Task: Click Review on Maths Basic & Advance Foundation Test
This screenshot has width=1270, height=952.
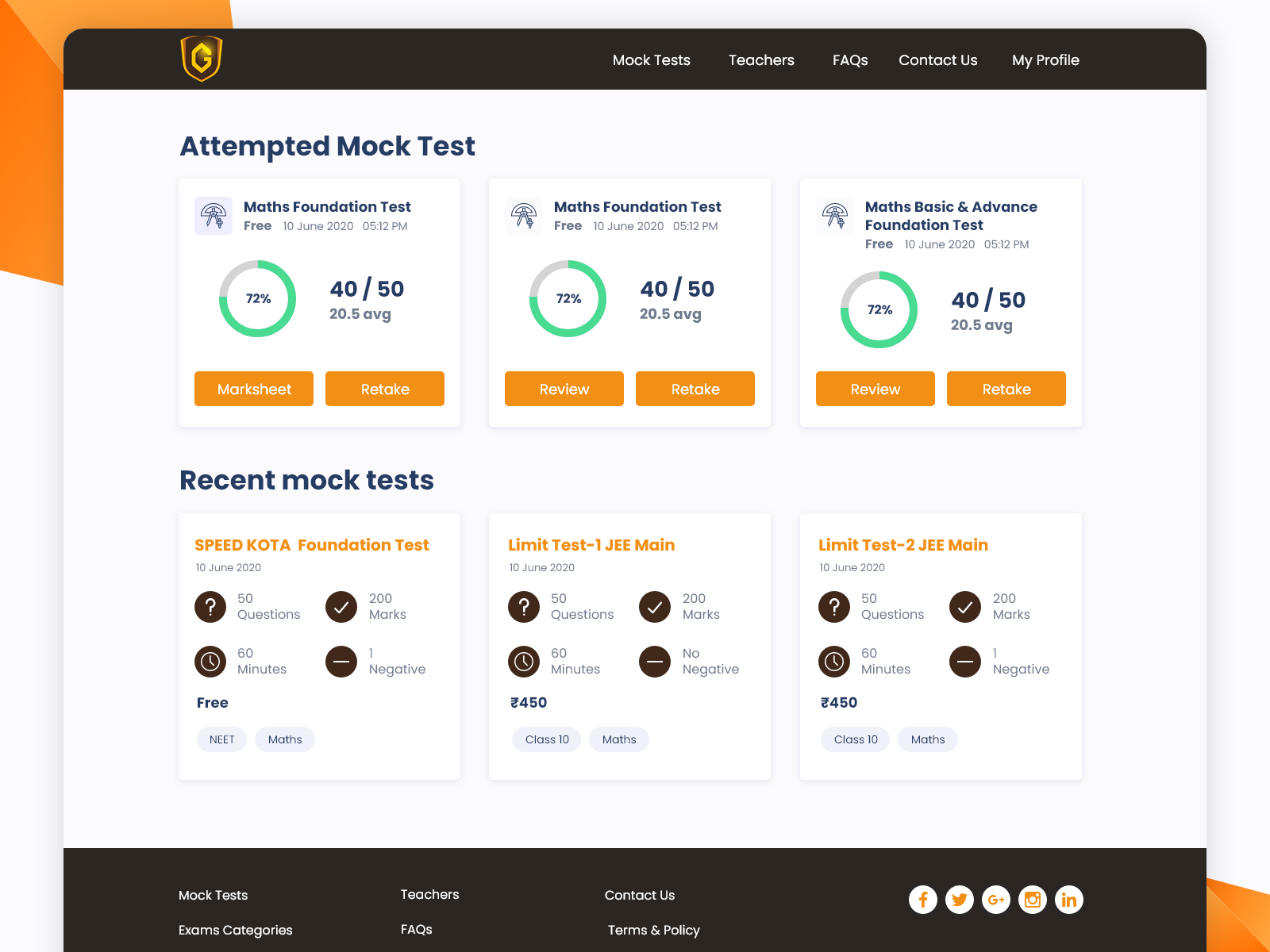Action: [x=875, y=389]
